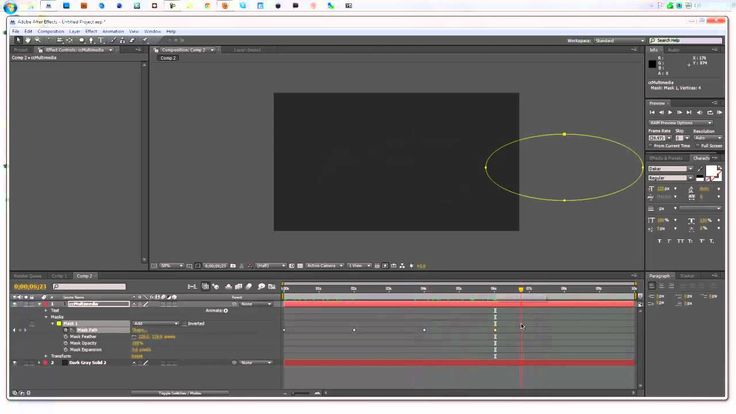
Task: Toggle Mask Path stopwatch
Action: 66,330
